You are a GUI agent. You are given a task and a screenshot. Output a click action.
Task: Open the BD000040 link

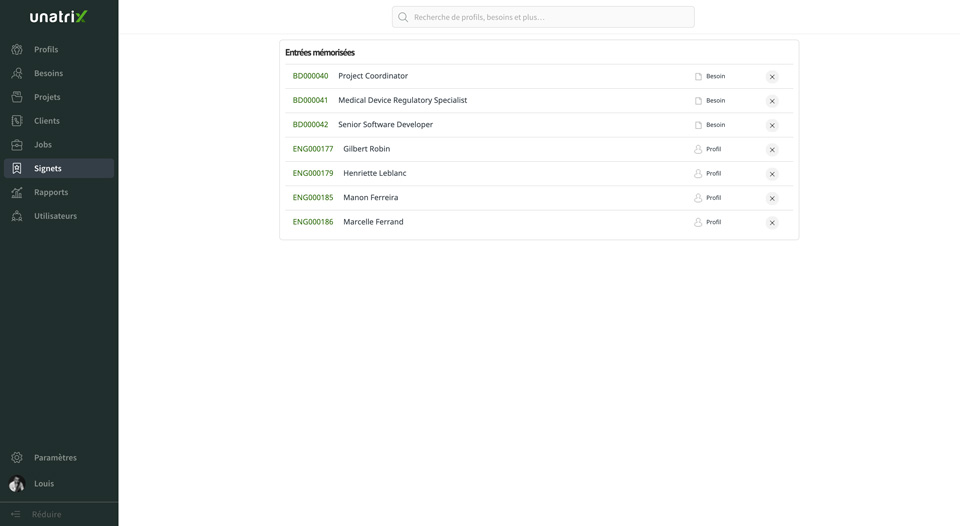click(310, 76)
